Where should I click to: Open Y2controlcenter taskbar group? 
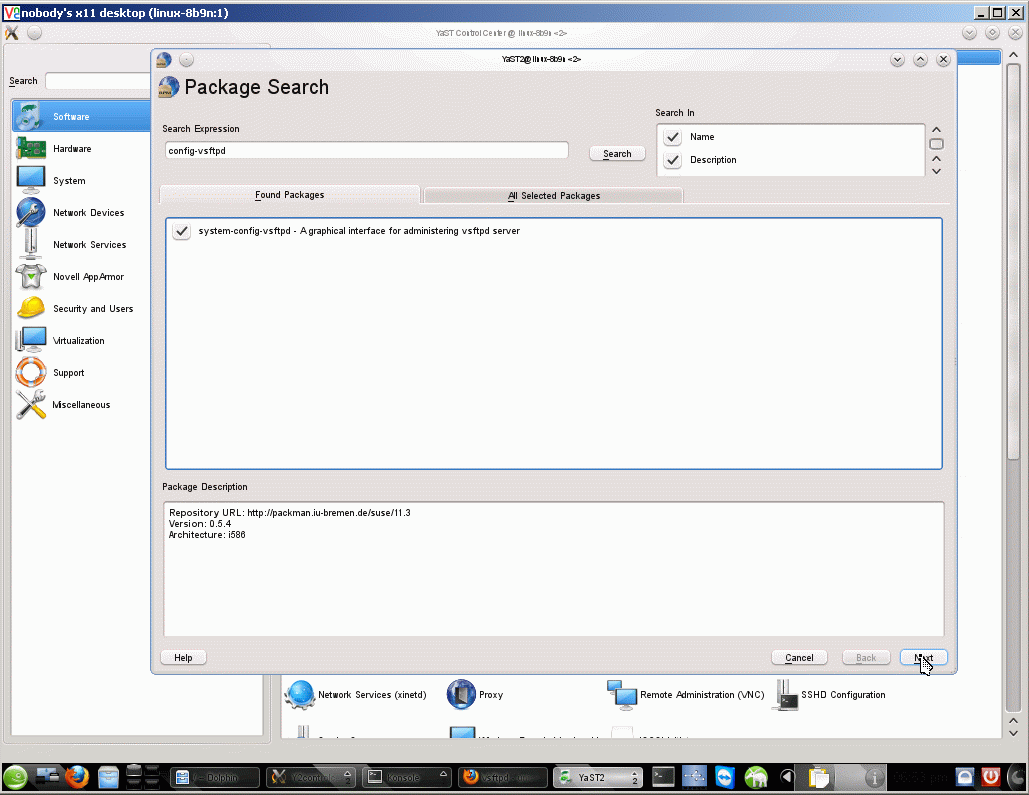[x=312, y=778]
